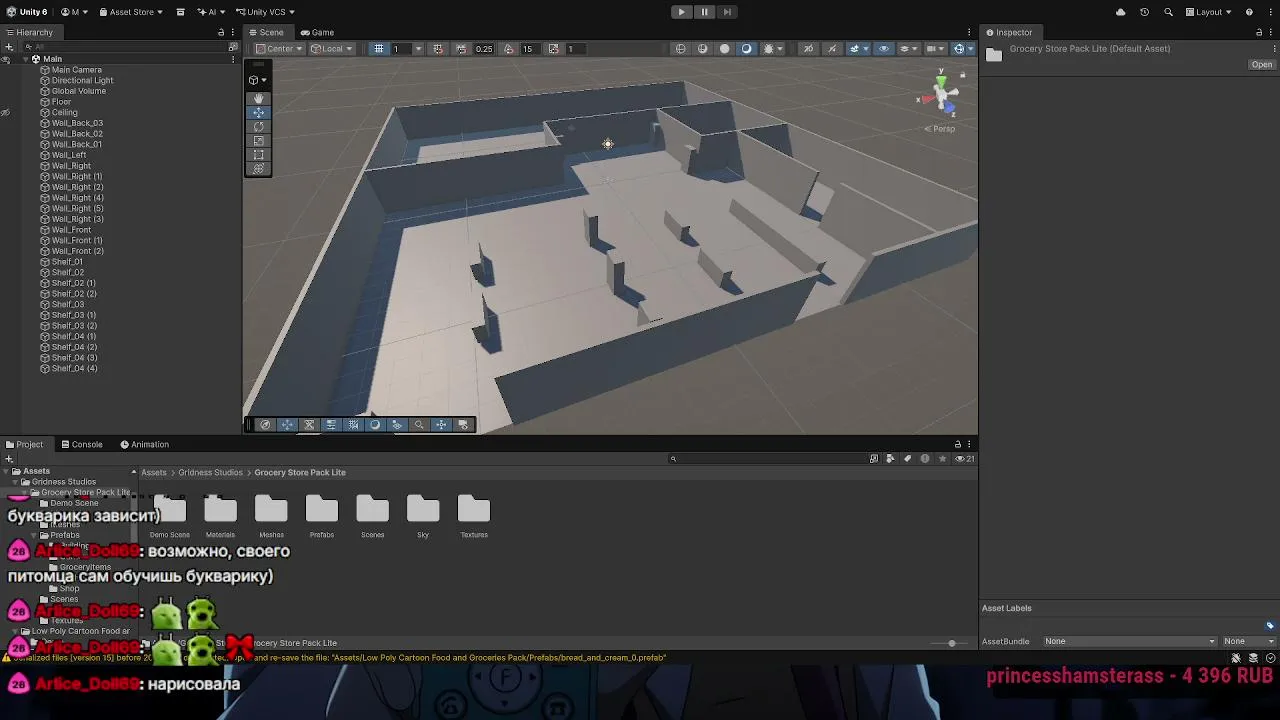
Task: Click the favorites star icon in the Project panel
Action: point(942,458)
